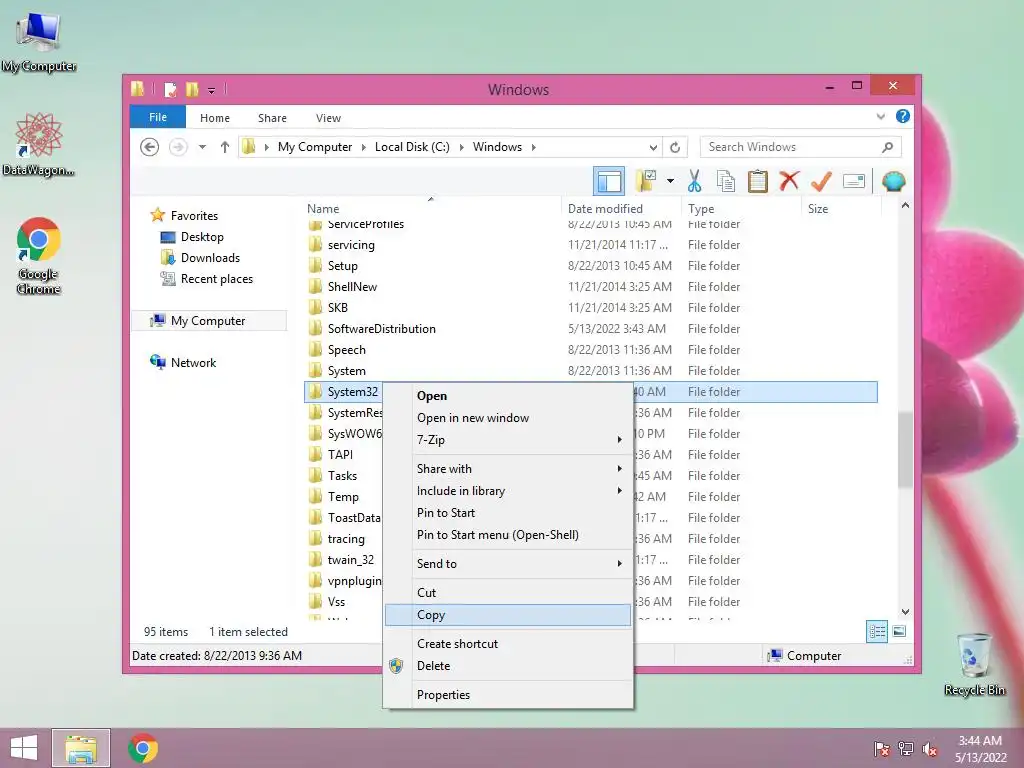The image size is (1024, 768).
Task: Expand the Share with submenu
Action: 507,469
